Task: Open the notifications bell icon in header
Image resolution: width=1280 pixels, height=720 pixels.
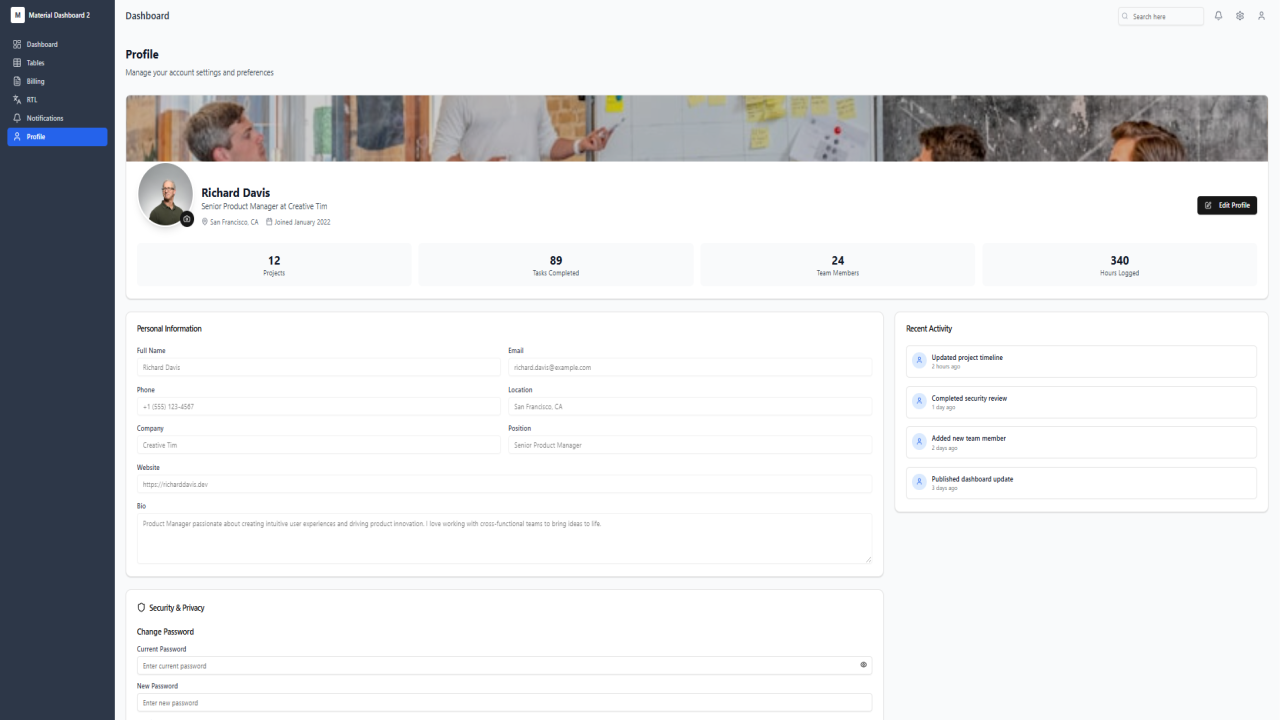Action: pos(1218,16)
